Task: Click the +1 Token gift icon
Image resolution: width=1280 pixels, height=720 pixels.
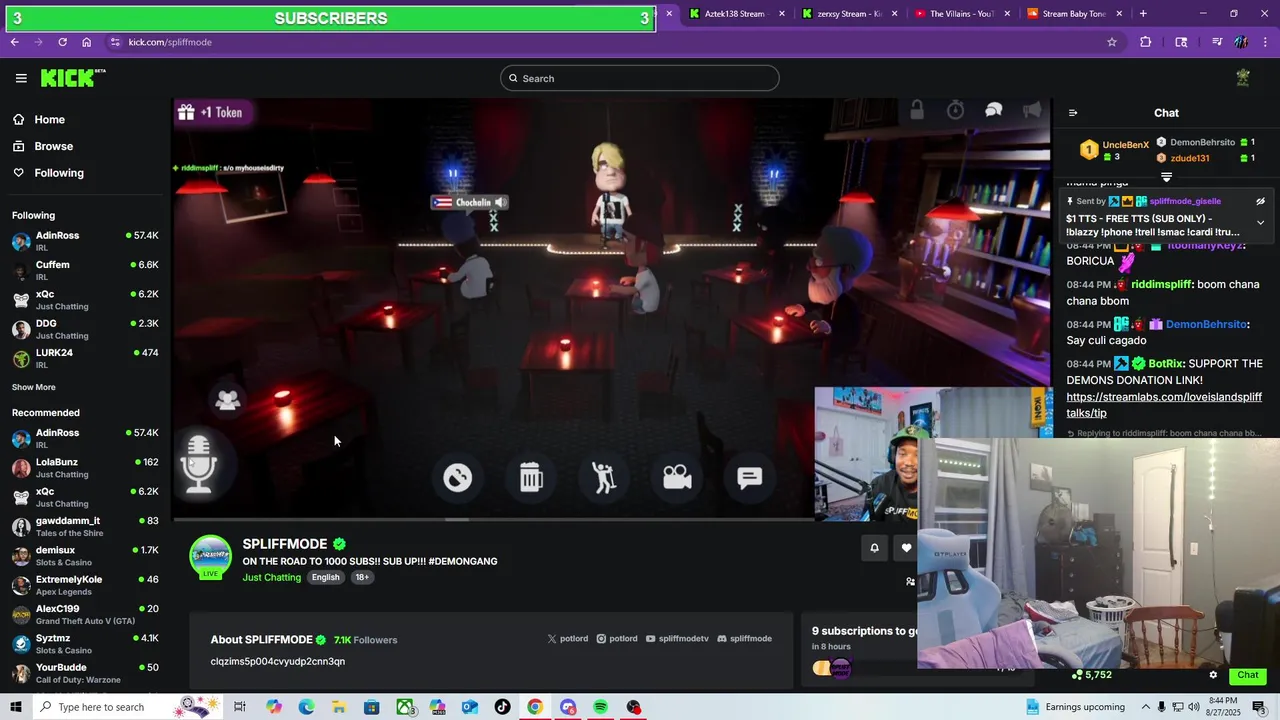Action: (186, 113)
